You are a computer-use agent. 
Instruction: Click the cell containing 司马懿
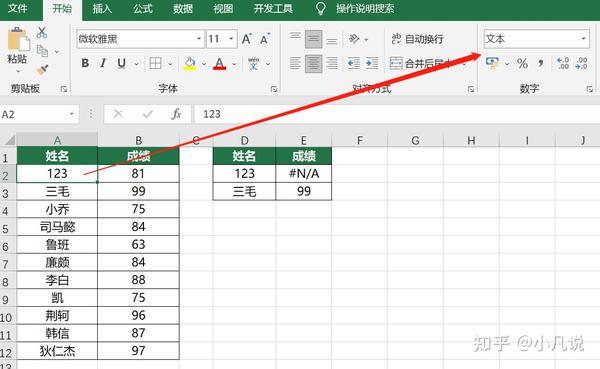[57, 227]
